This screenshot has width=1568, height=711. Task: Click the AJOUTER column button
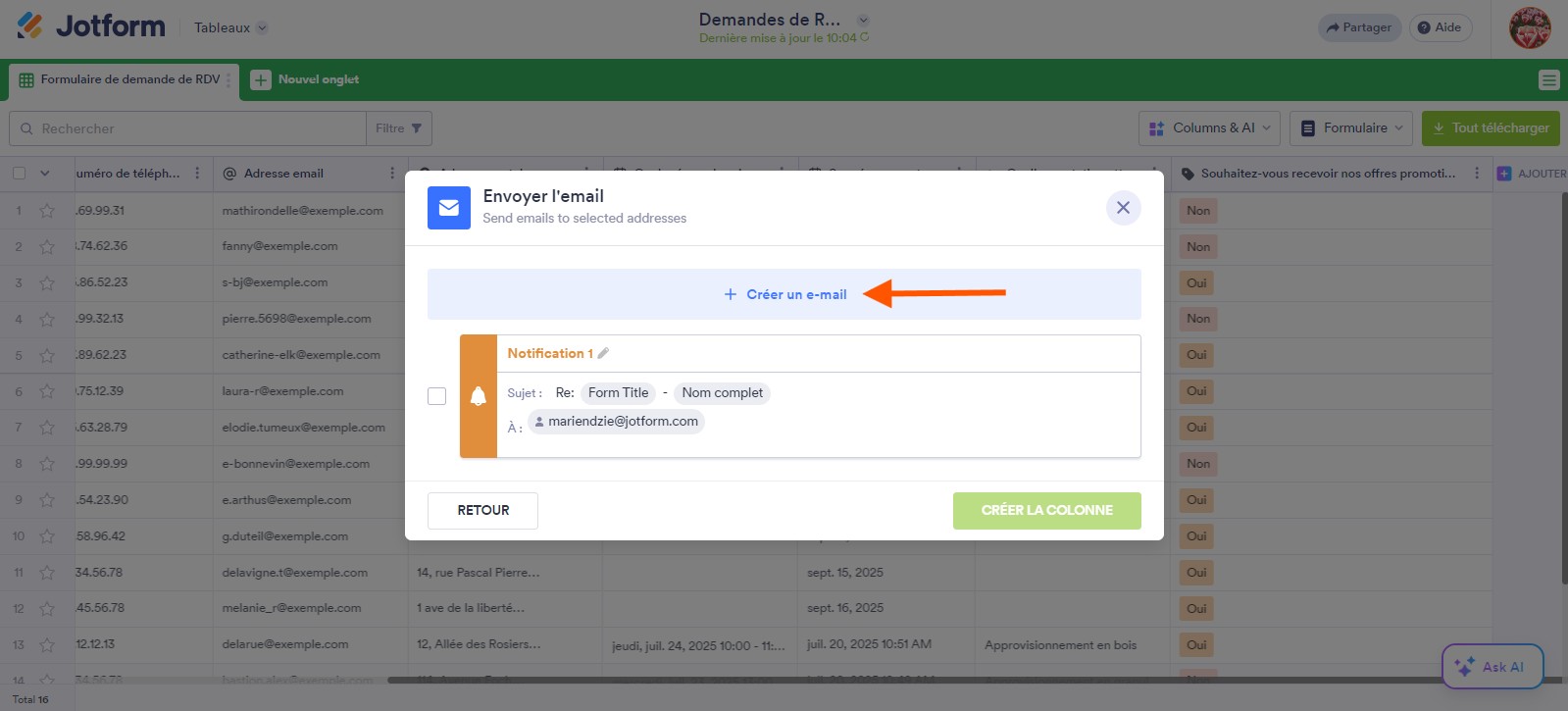click(1531, 174)
